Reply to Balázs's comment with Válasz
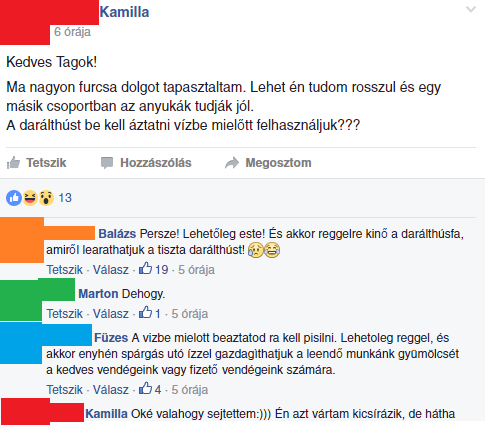This screenshot has width=485, height=425. point(111,269)
